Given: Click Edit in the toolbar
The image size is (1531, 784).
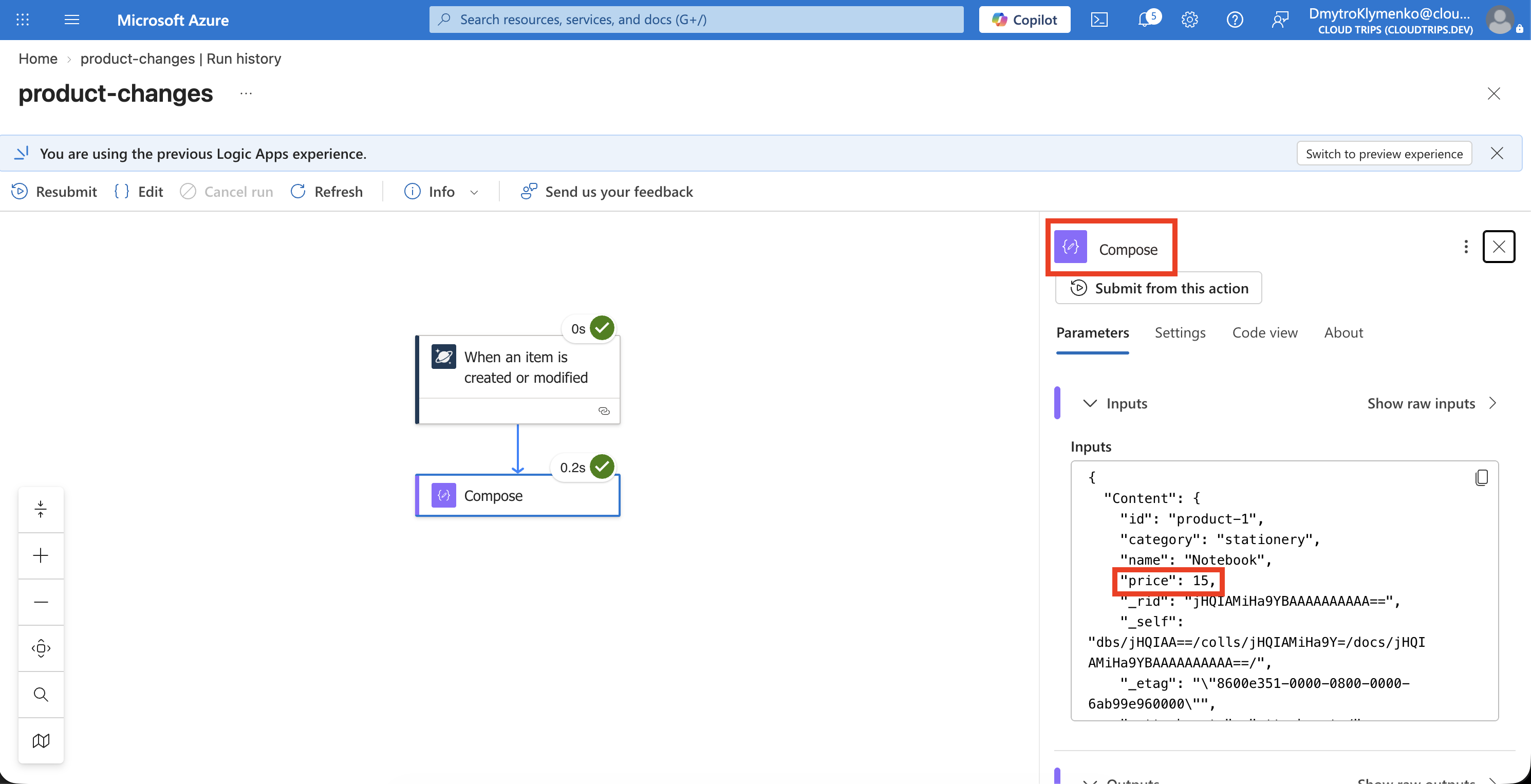Looking at the screenshot, I should tap(139, 192).
